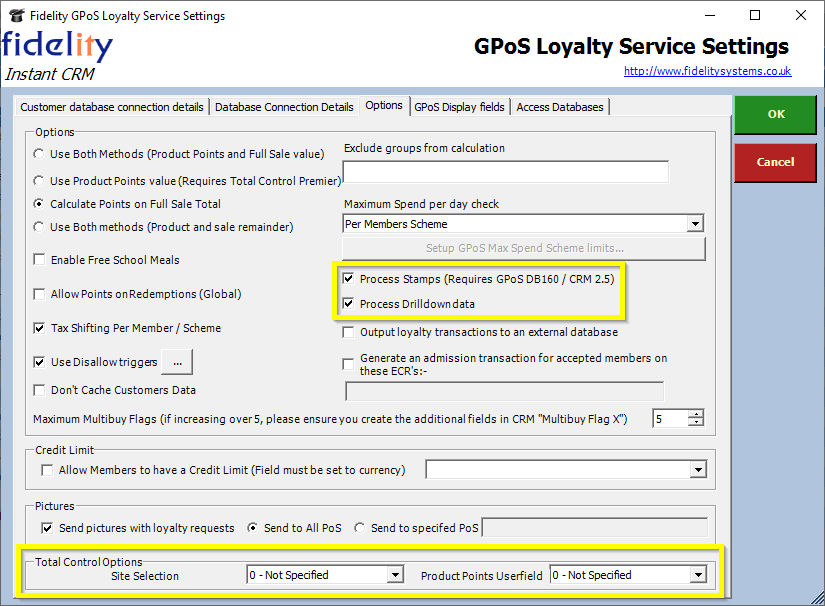Viewport: 825px width, 606px height.
Task: Open Site Selection dropdown
Action: 395,575
